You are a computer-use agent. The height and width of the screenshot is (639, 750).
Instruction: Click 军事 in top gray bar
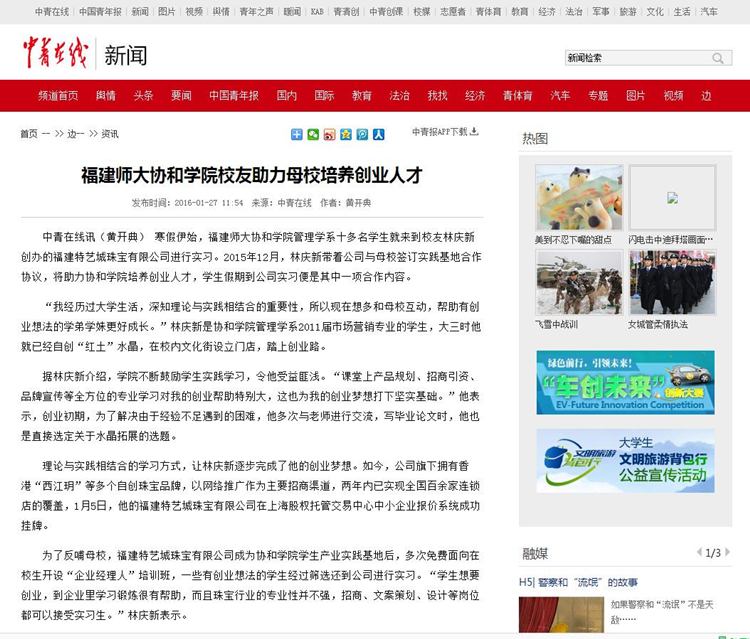coord(601,11)
